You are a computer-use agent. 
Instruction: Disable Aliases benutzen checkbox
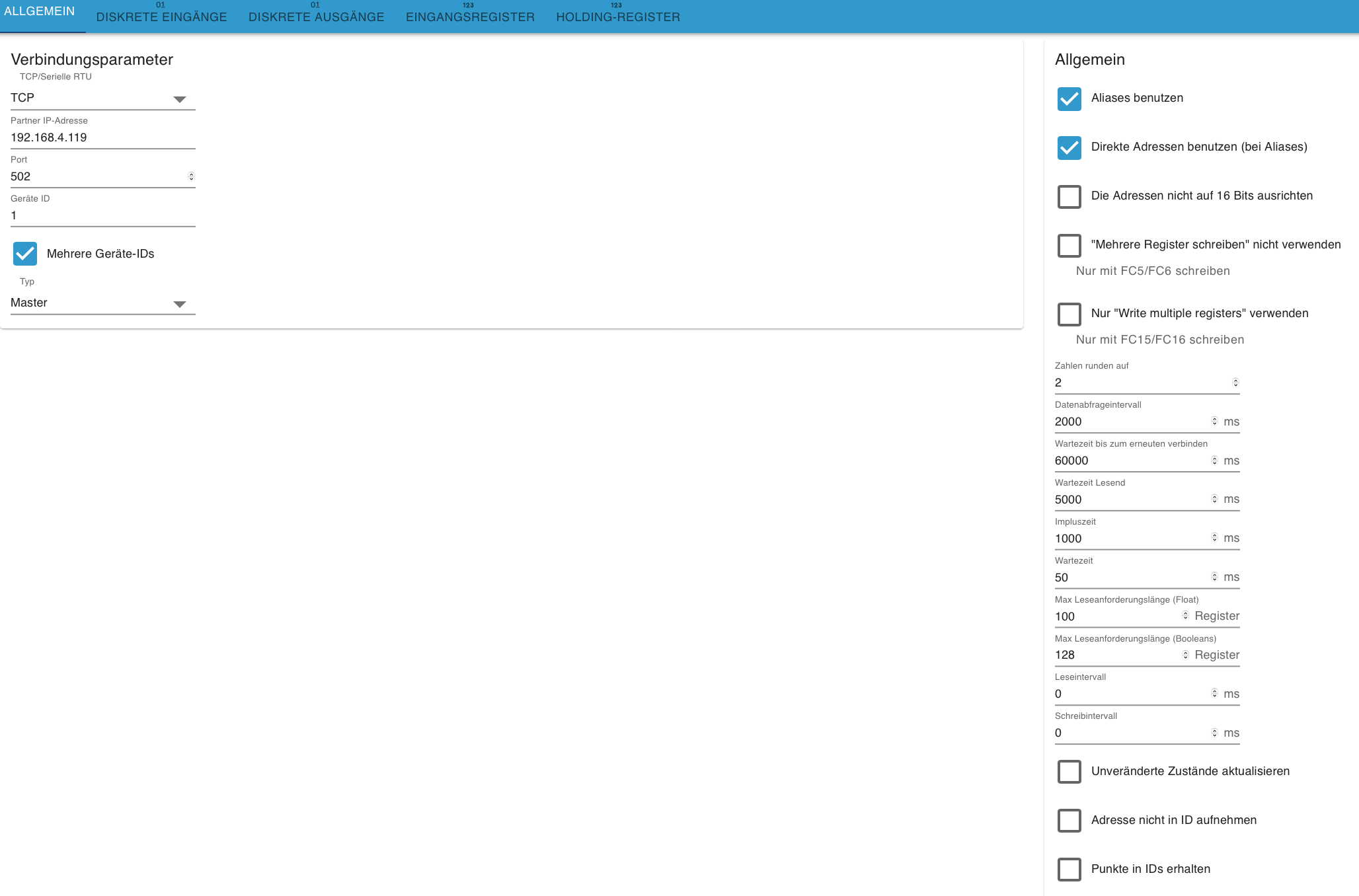1069,98
